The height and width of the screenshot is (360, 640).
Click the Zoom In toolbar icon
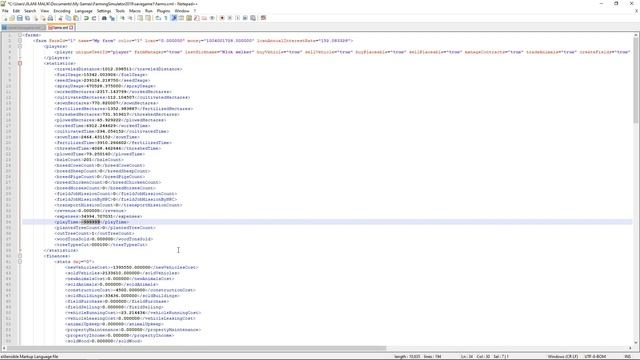(122, 18)
